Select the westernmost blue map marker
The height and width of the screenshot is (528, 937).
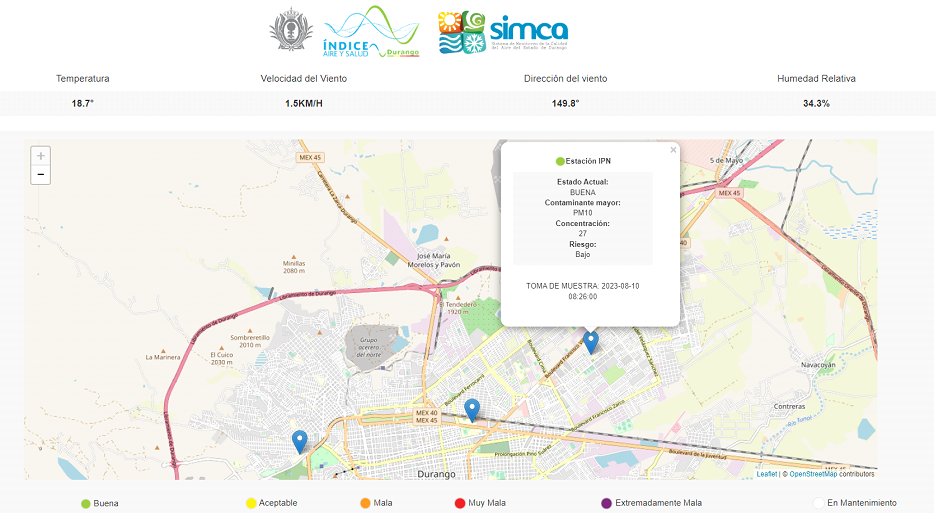[x=299, y=442]
